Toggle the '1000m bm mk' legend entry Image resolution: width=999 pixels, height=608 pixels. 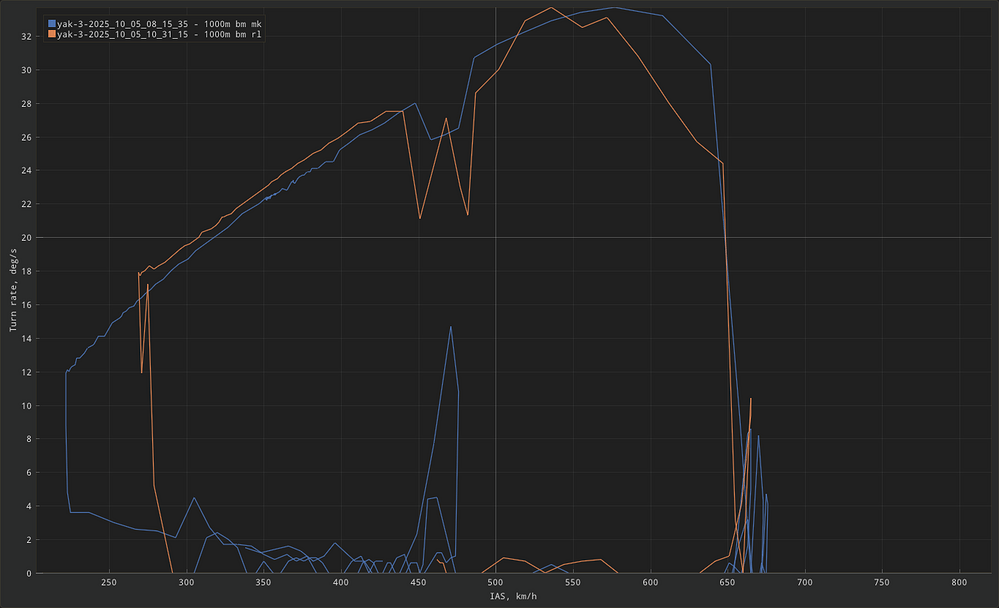coord(160,23)
